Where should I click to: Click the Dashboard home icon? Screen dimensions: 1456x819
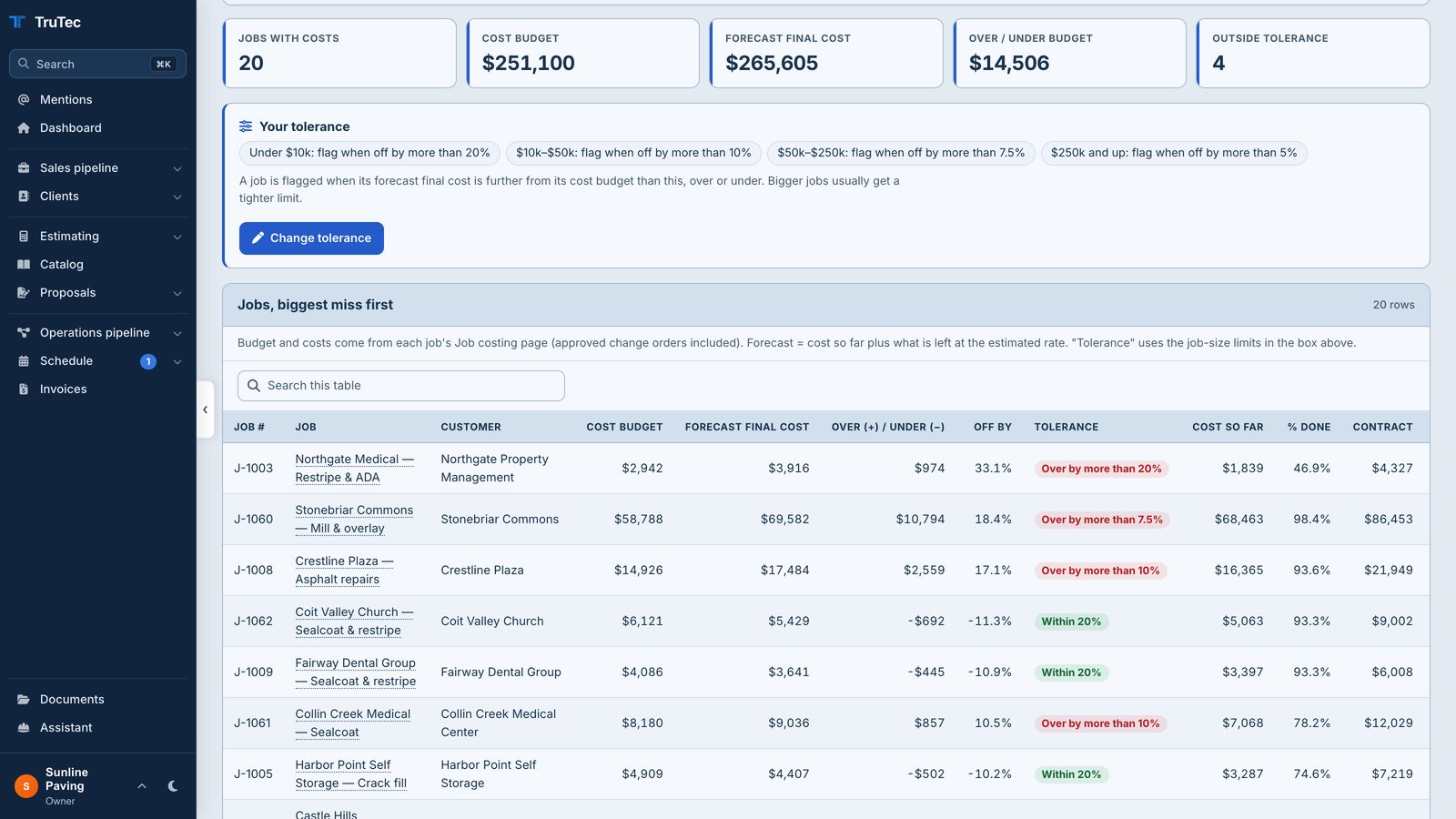[x=24, y=127]
